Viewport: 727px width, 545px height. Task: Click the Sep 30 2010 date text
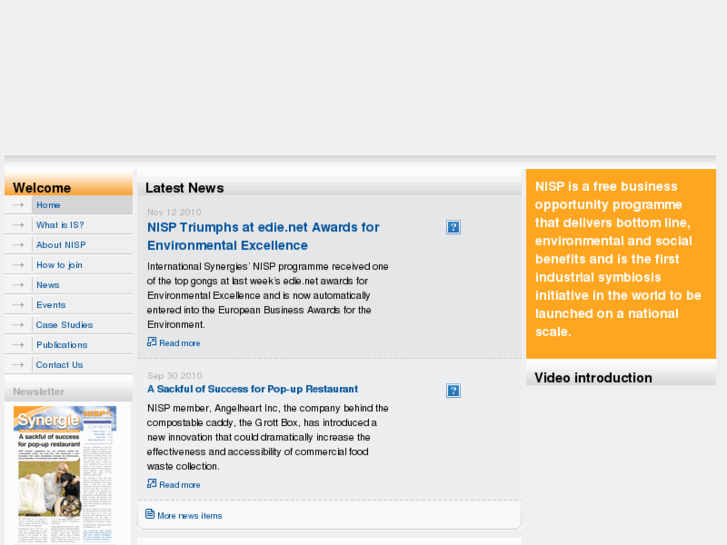click(x=174, y=376)
